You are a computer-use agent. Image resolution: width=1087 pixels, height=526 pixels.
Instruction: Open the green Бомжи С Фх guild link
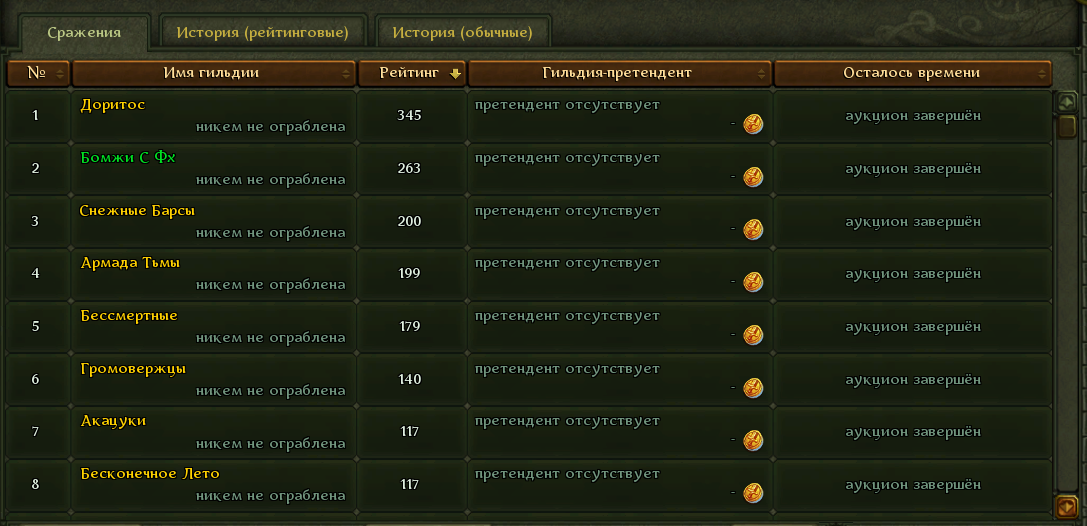[x=128, y=158]
